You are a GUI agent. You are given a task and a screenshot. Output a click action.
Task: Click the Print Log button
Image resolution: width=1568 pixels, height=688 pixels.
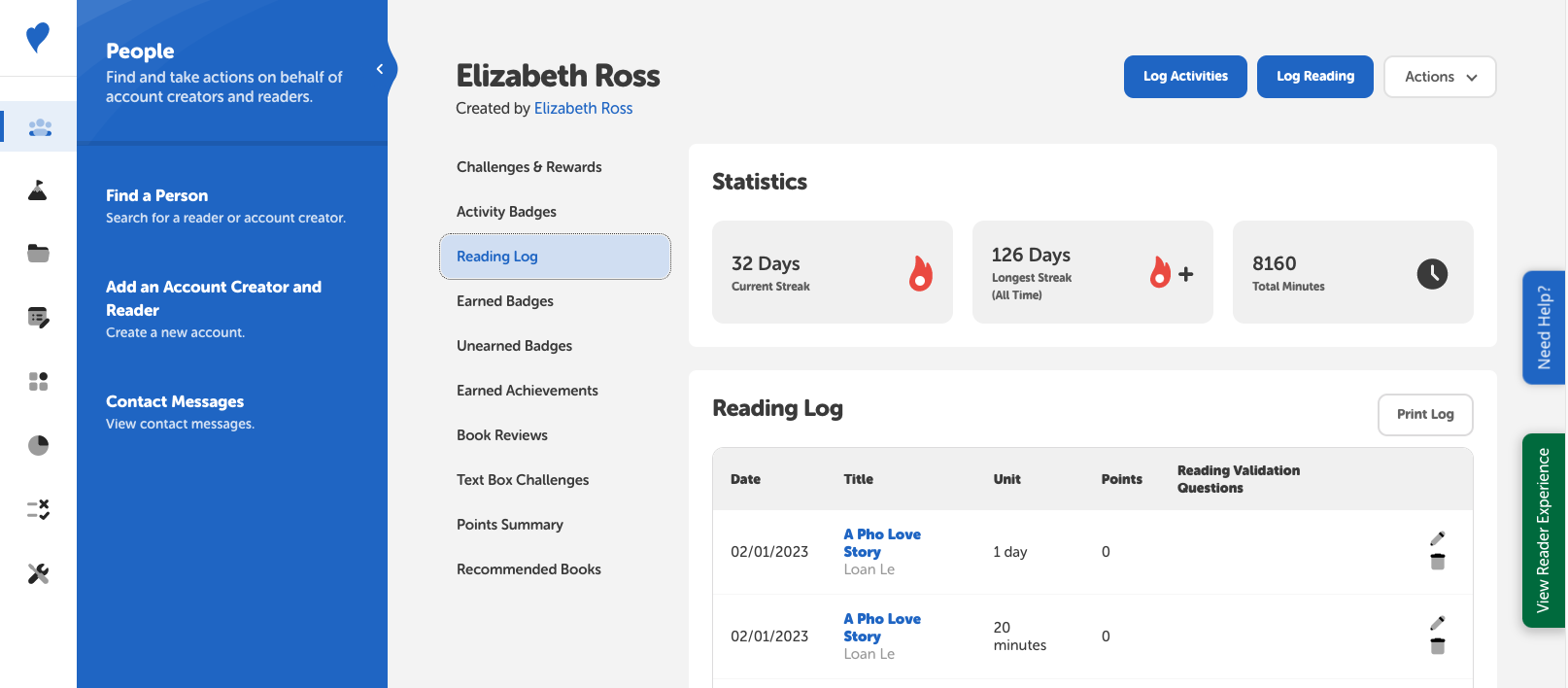click(x=1425, y=415)
